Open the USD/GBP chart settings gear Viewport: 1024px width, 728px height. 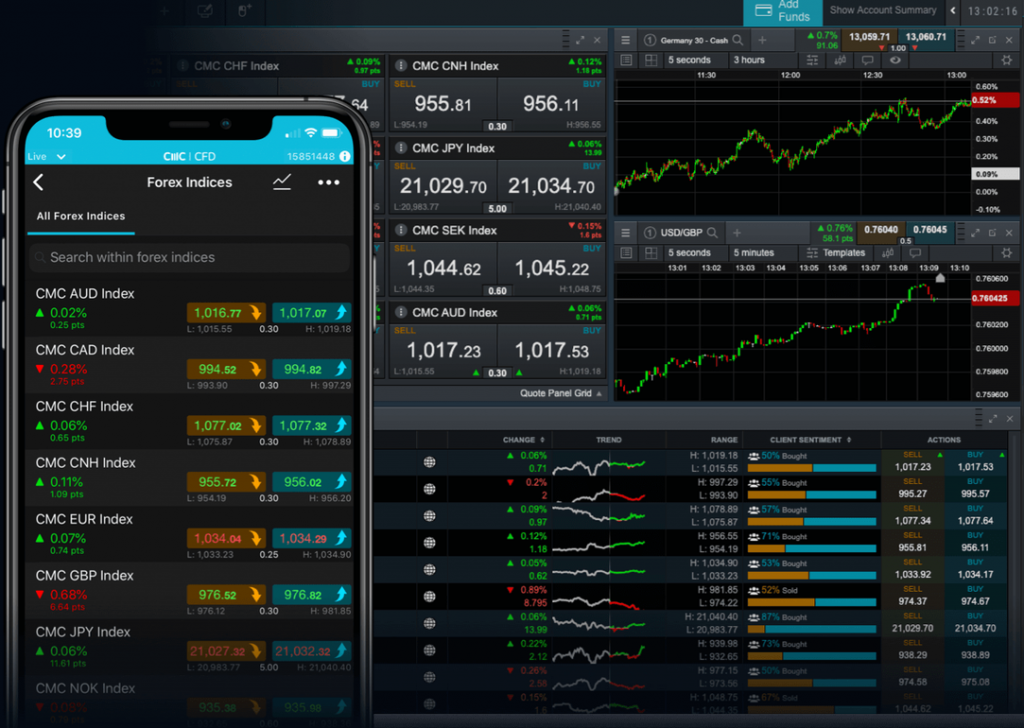pyautogui.click(x=1006, y=253)
